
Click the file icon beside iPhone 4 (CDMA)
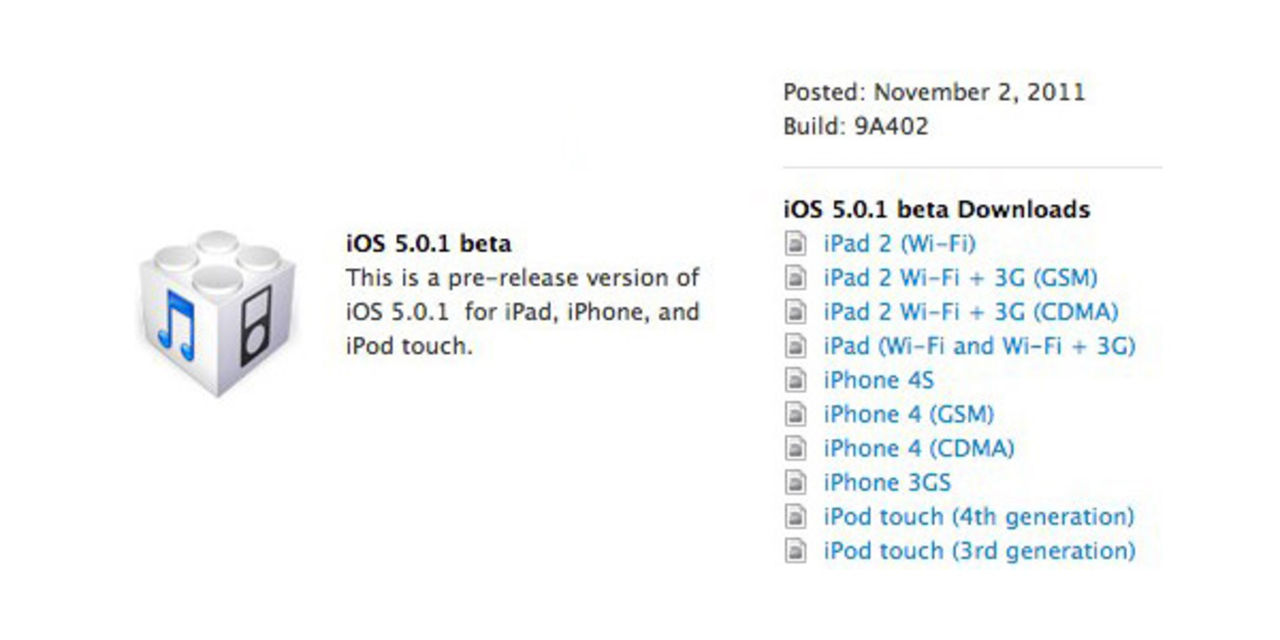click(795, 448)
